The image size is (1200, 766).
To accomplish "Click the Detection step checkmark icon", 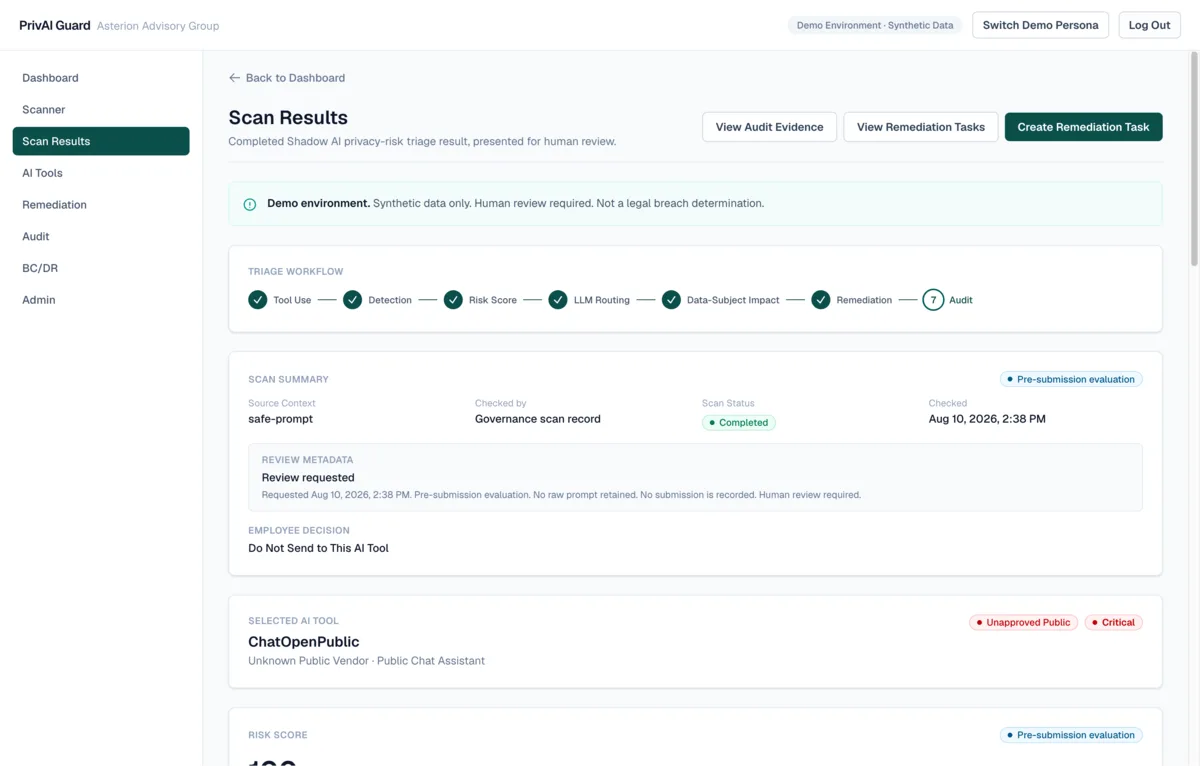I will 352,300.
